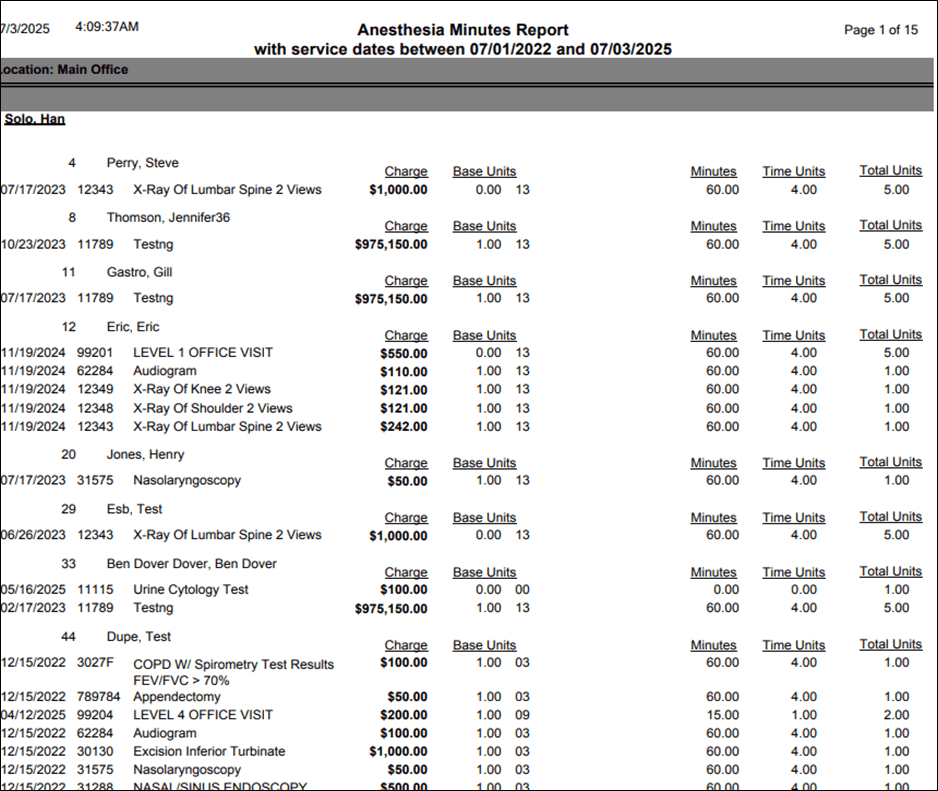Click the LEVEL 4 OFFICE VISIT entry
Viewport: 938px width, 791px height.
(x=203, y=715)
